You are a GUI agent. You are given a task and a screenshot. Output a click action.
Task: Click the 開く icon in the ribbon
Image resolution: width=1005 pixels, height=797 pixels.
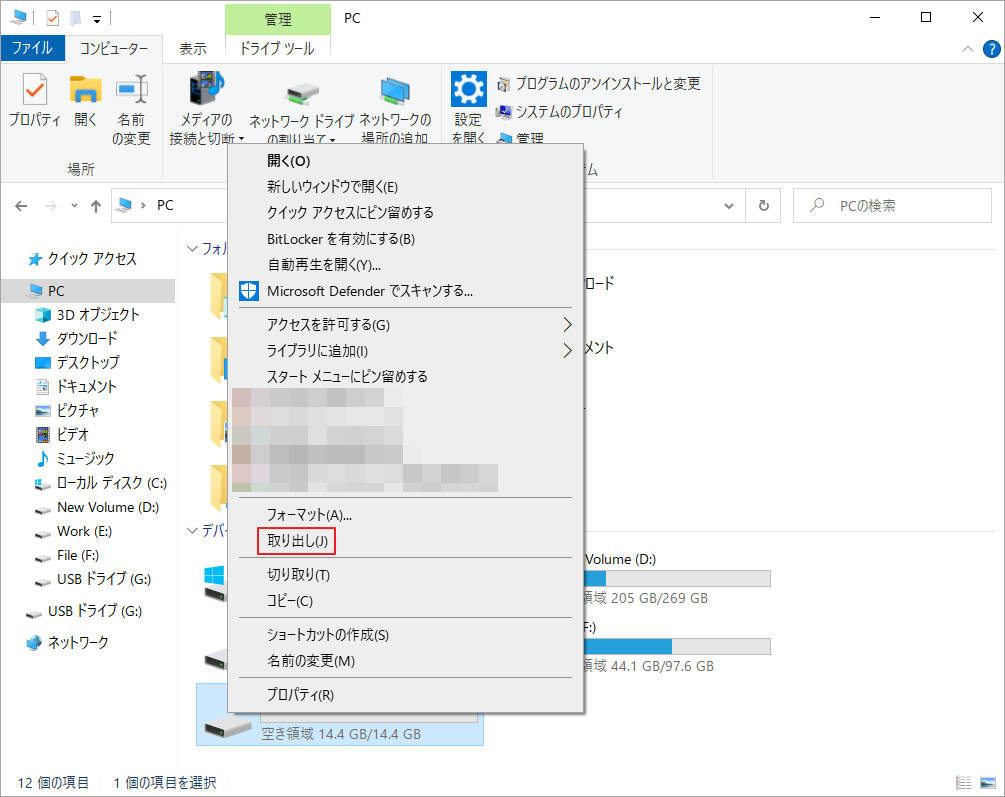click(x=85, y=102)
